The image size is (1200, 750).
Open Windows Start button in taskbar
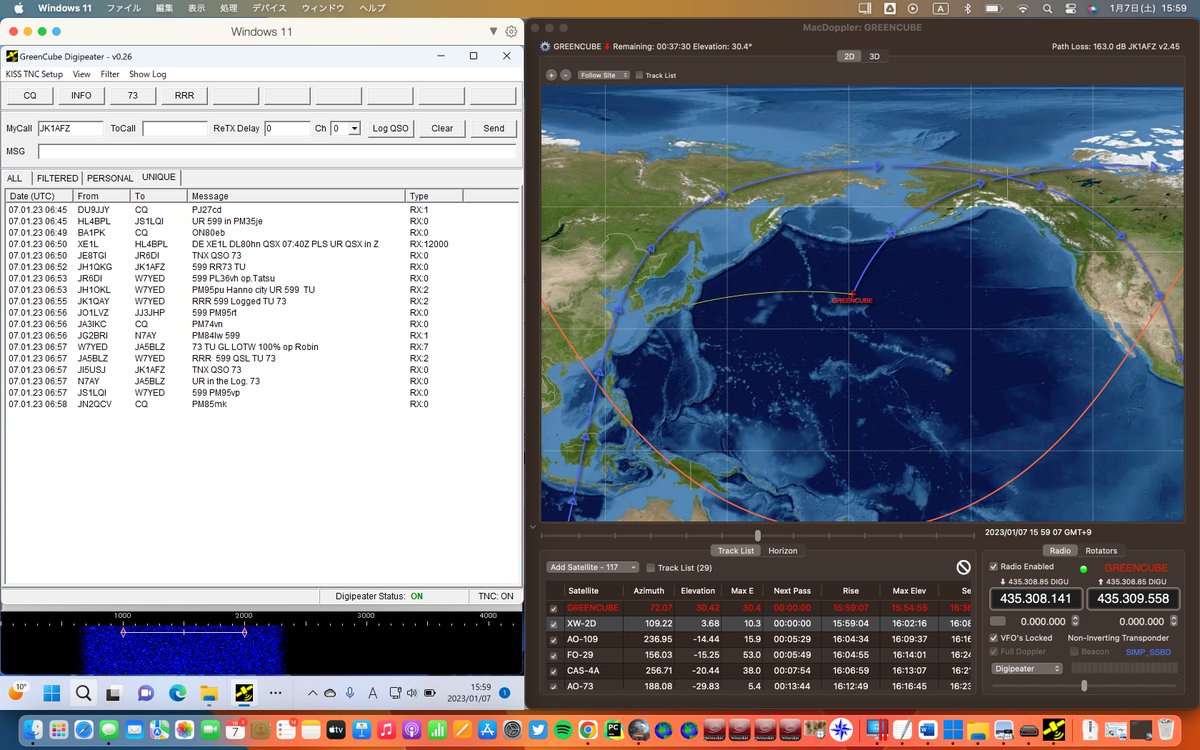(51, 692)
